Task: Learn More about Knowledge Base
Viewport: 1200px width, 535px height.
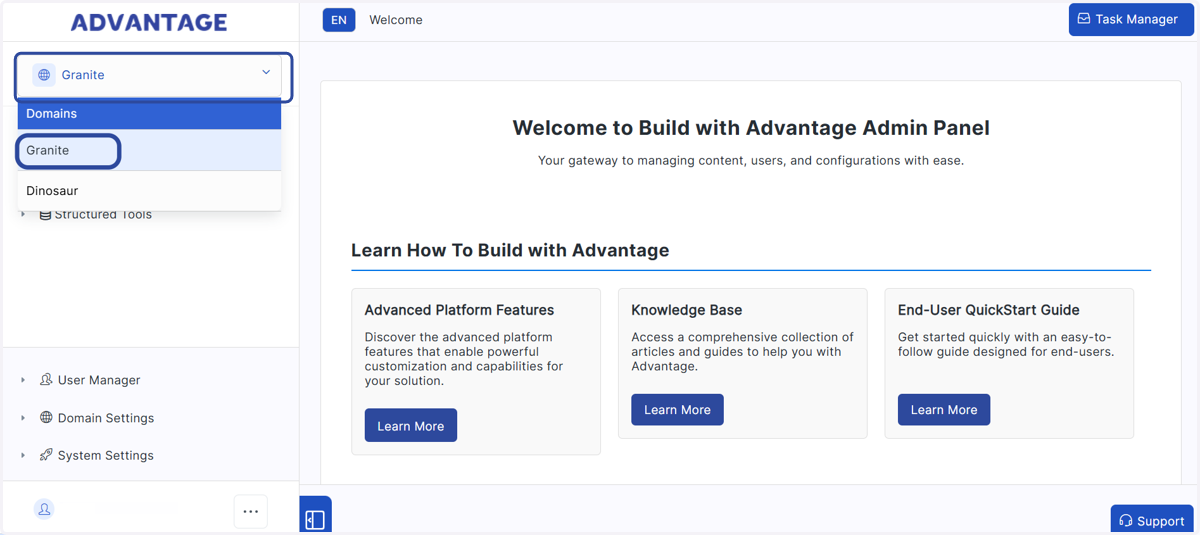Action: [677, 410]
